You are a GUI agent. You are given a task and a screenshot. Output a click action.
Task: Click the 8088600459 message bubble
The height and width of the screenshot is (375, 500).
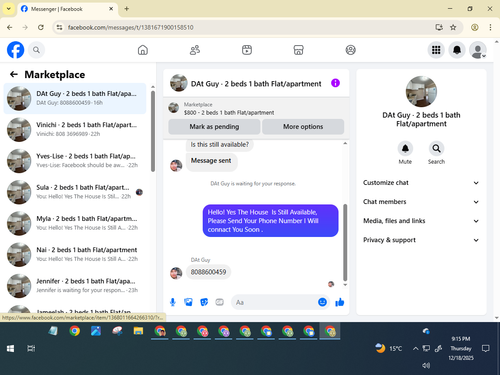click(208, 272)
